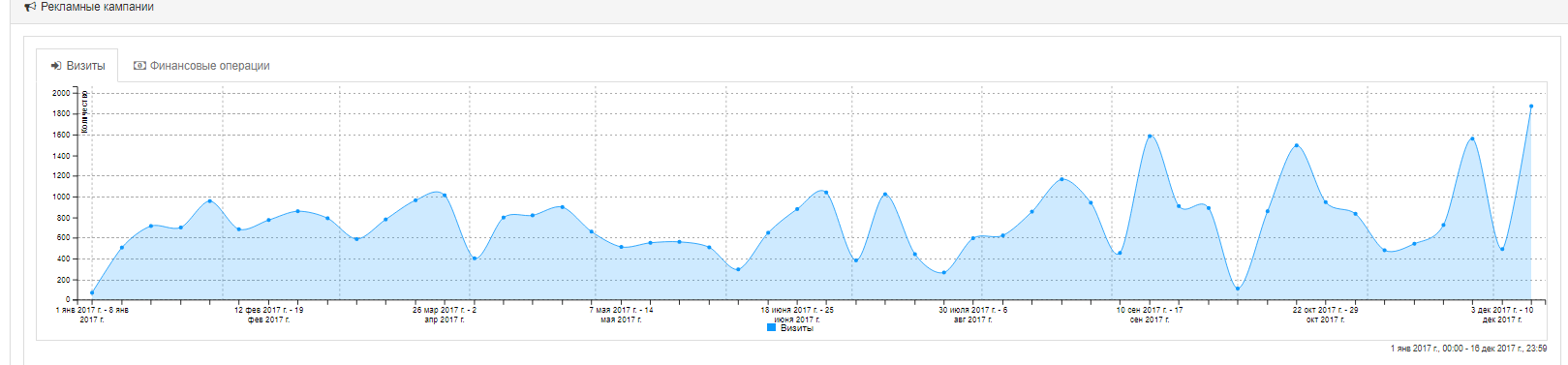Select the first data point for 1 янв - 8 янв

(x=92, y=292)
